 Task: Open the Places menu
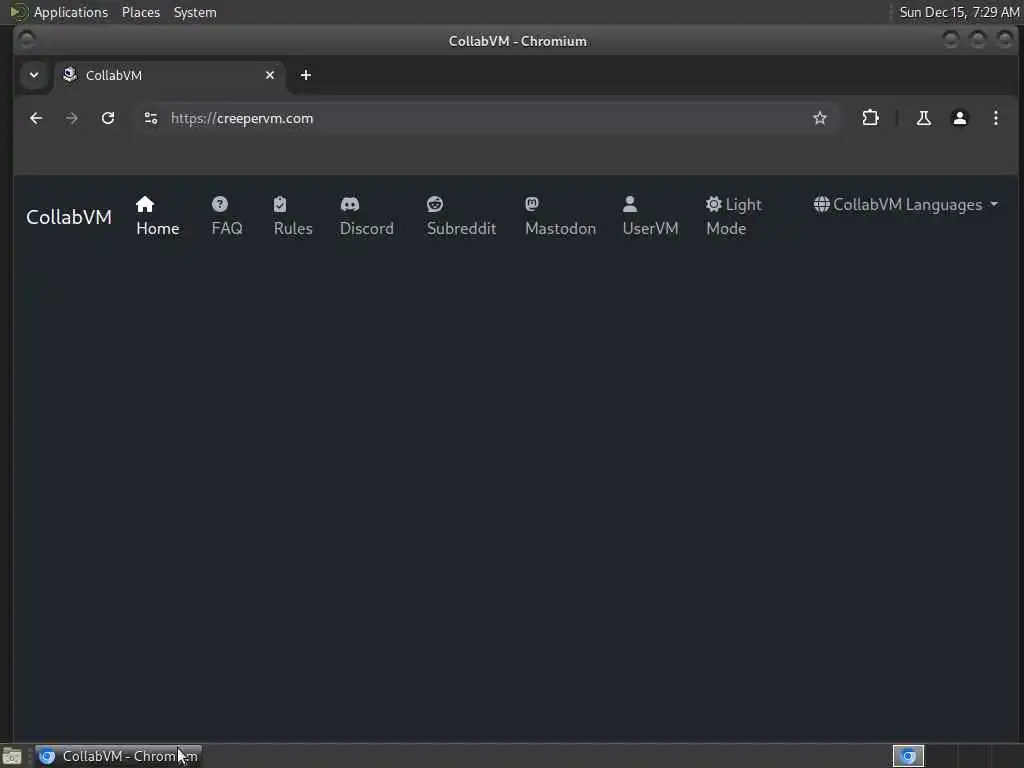click(140, 12)
